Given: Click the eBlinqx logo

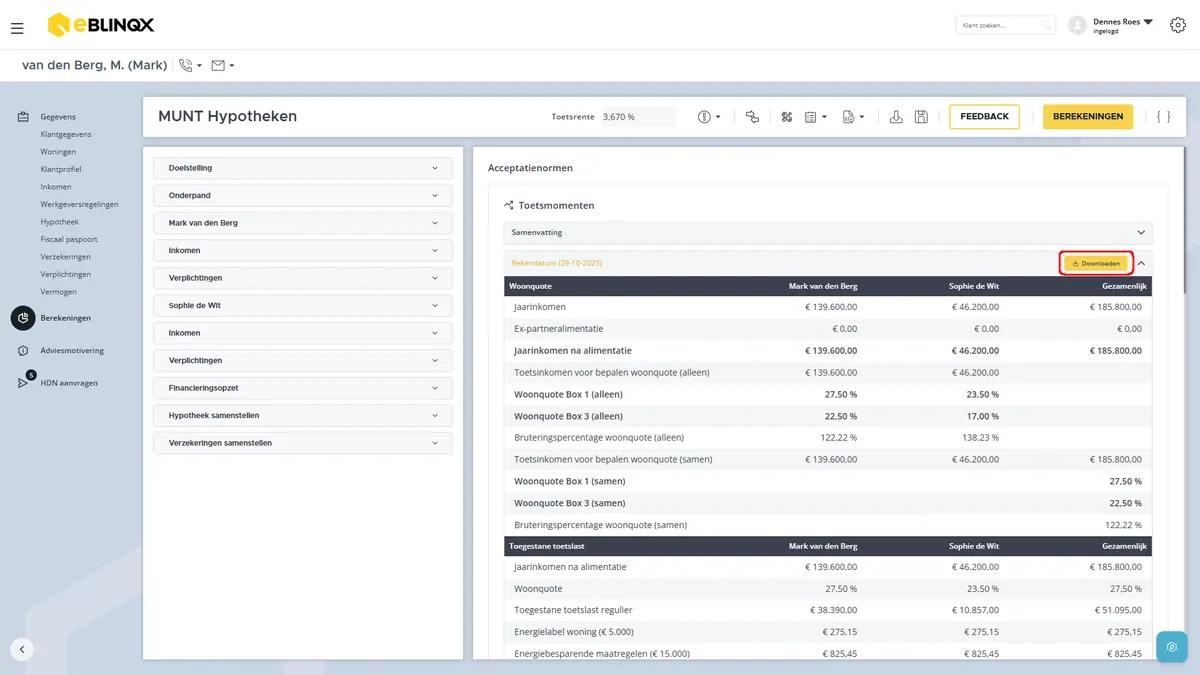Looking at the screenshot, I should (x=101, y=25).
